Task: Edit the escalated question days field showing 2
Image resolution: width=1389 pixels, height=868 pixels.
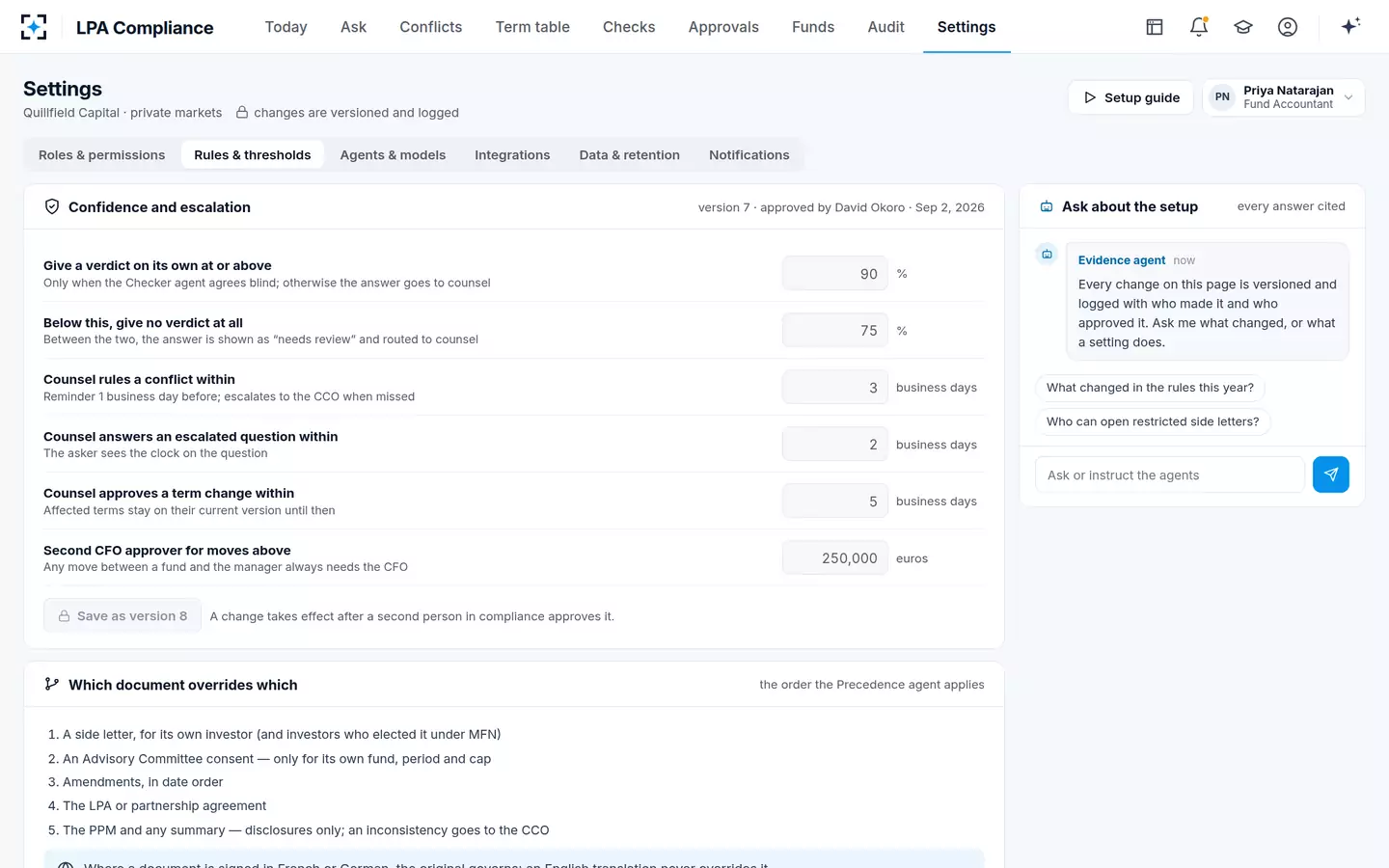Action: point(834,445)
